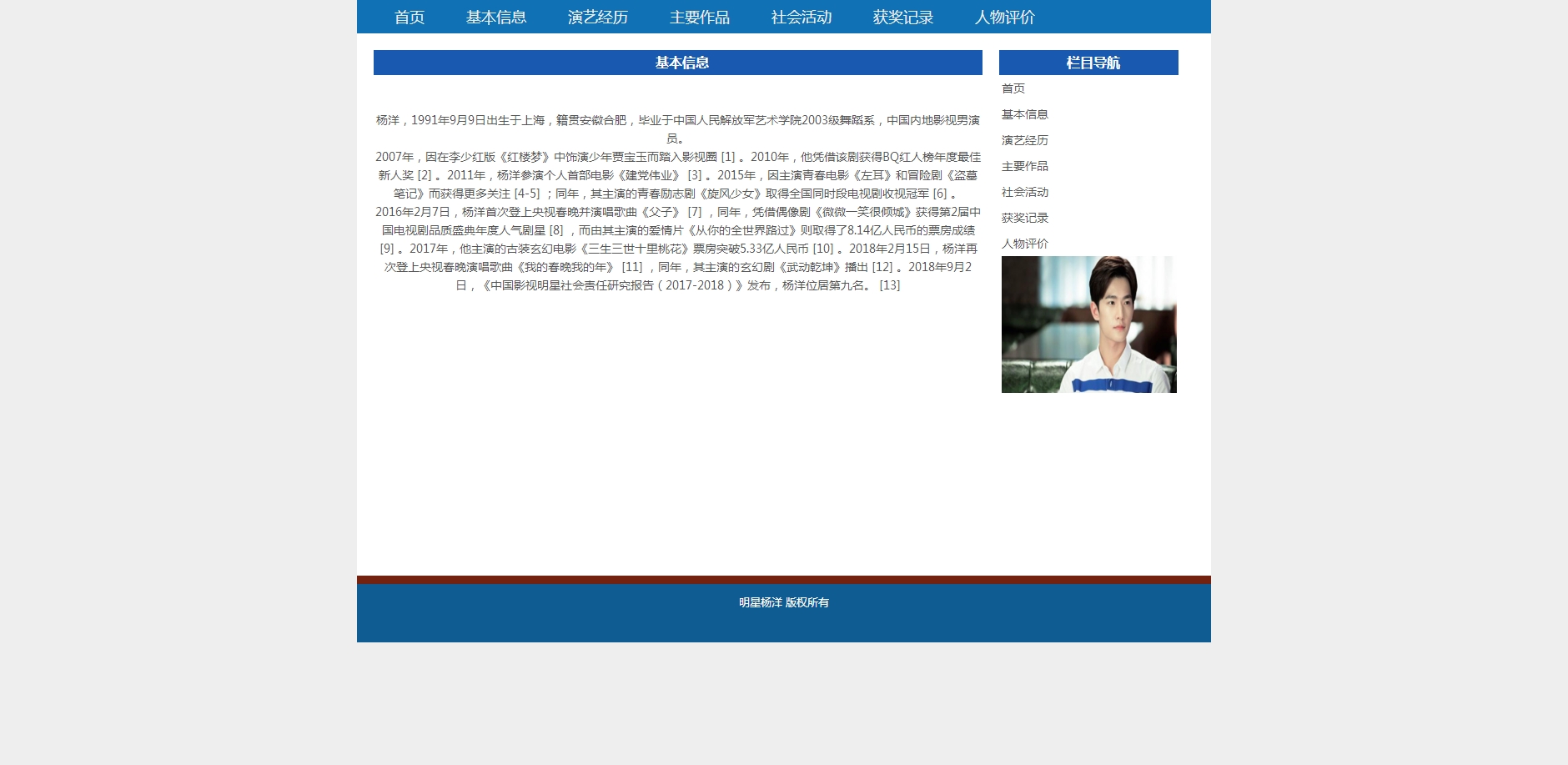Image resolution: width=1568 pixels, height=765 pixels.
Task: Open the sidebar 基本信息 link
Action: tap(1024, 114)
